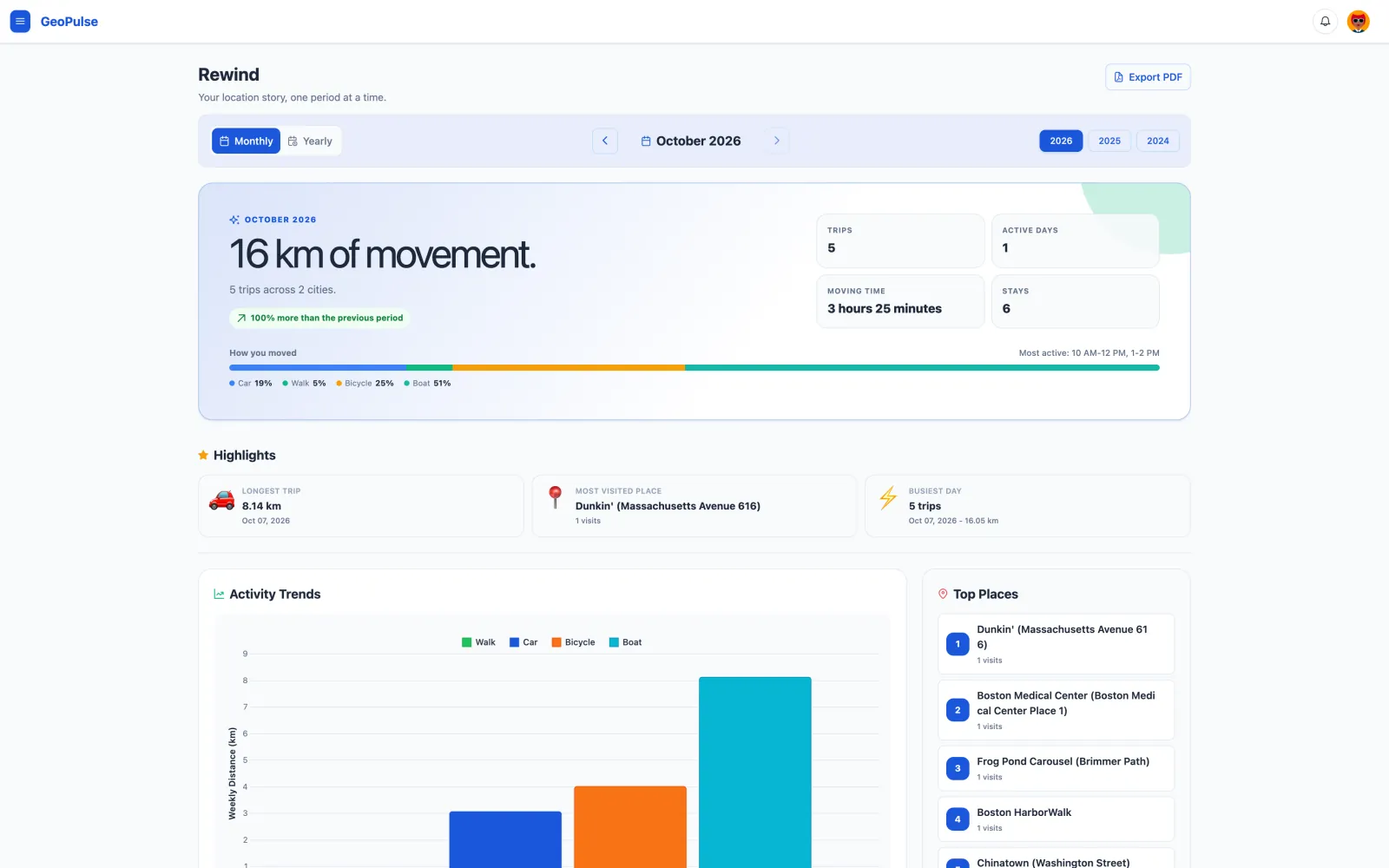
Task: Click the October 2026 sparkle icon
Action: (234, 220)
